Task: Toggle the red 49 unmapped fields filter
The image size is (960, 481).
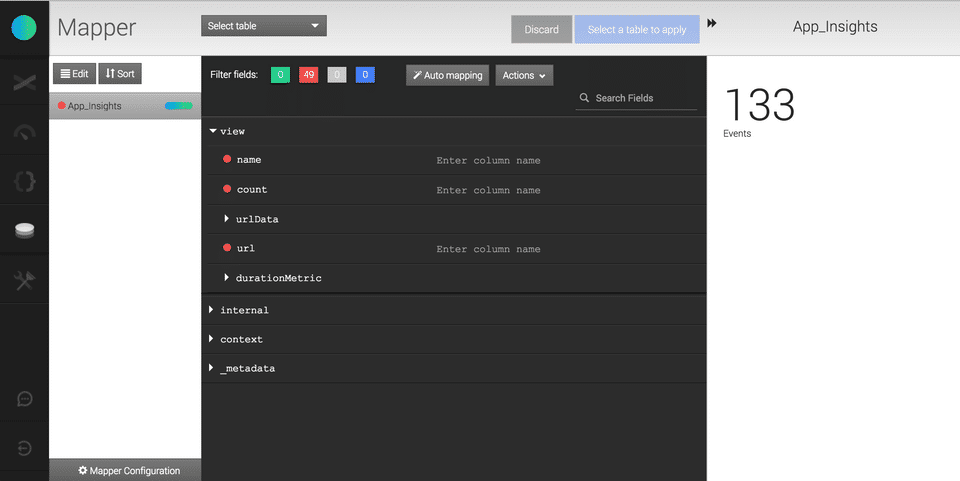Action: 309,75
